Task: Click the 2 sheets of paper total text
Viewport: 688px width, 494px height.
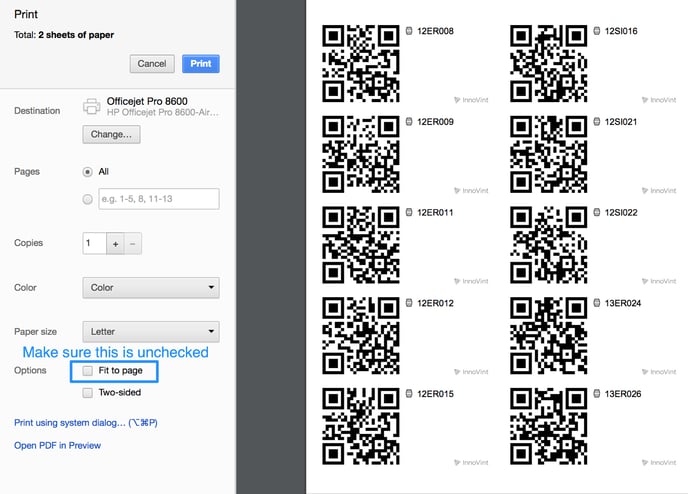Action: point(76,35)
